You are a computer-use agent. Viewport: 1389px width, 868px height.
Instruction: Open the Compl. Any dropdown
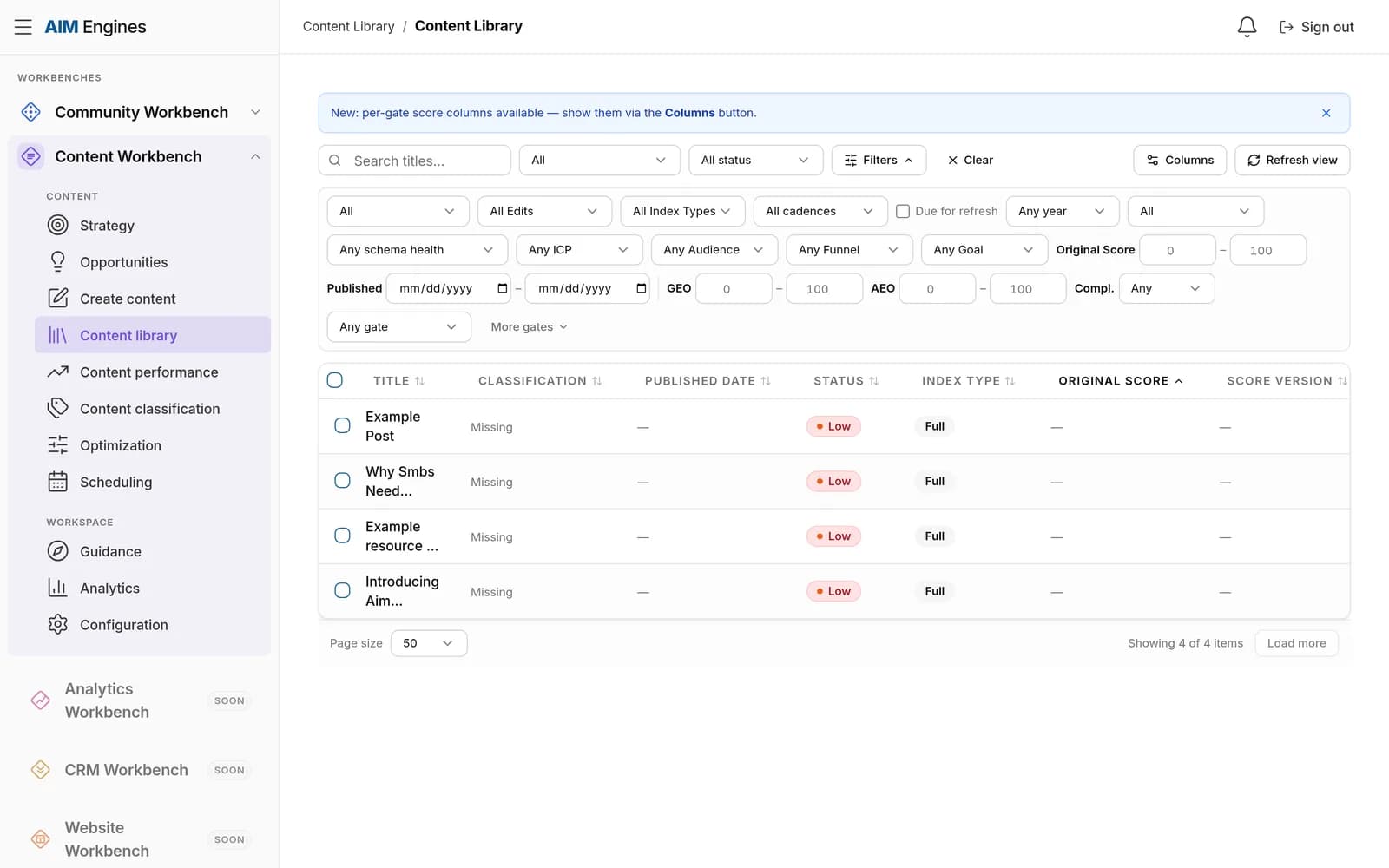1167,288
